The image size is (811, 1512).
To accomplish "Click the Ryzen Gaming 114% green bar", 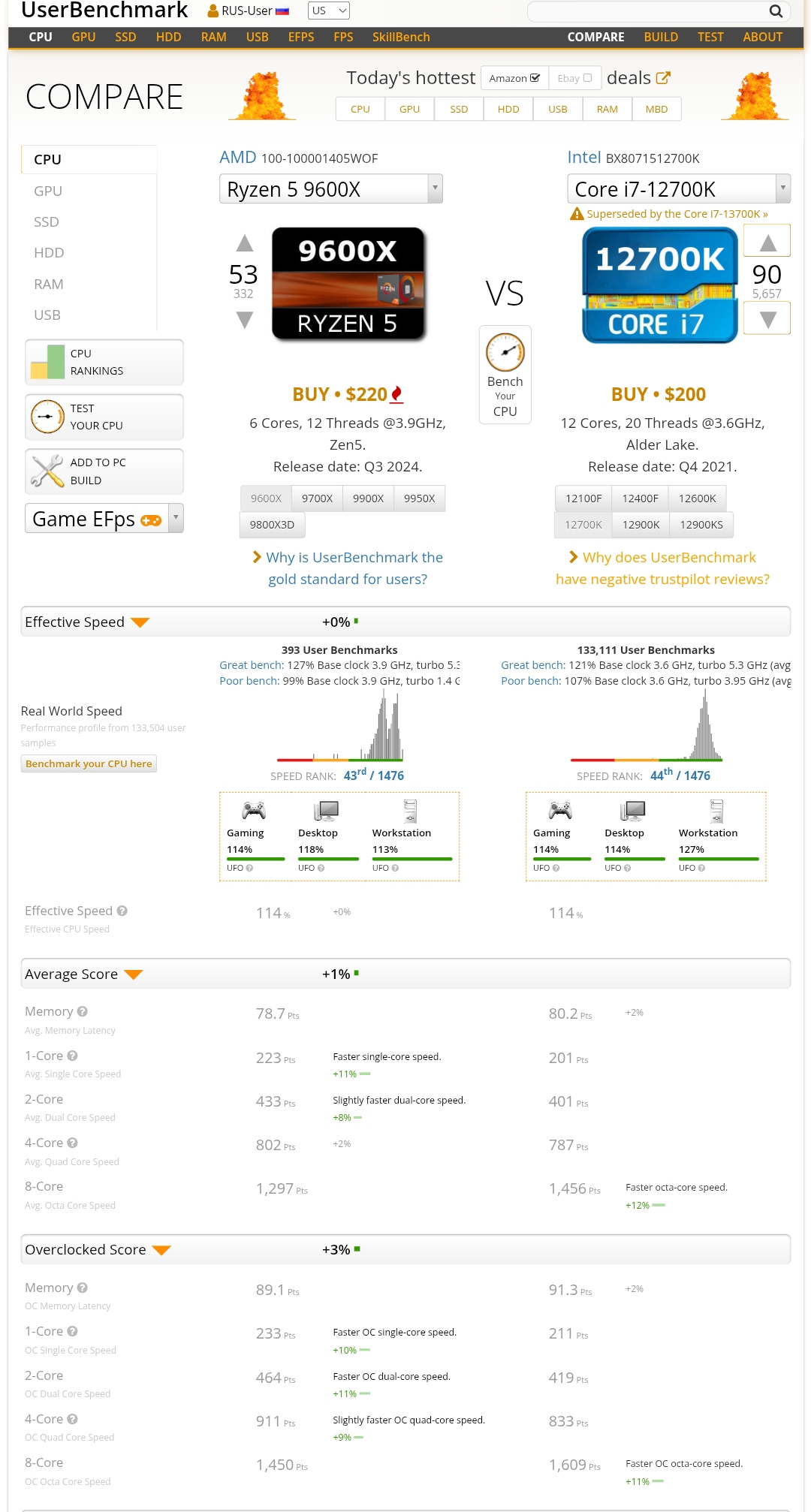I will pyautogui.click(x=256, y=859).
